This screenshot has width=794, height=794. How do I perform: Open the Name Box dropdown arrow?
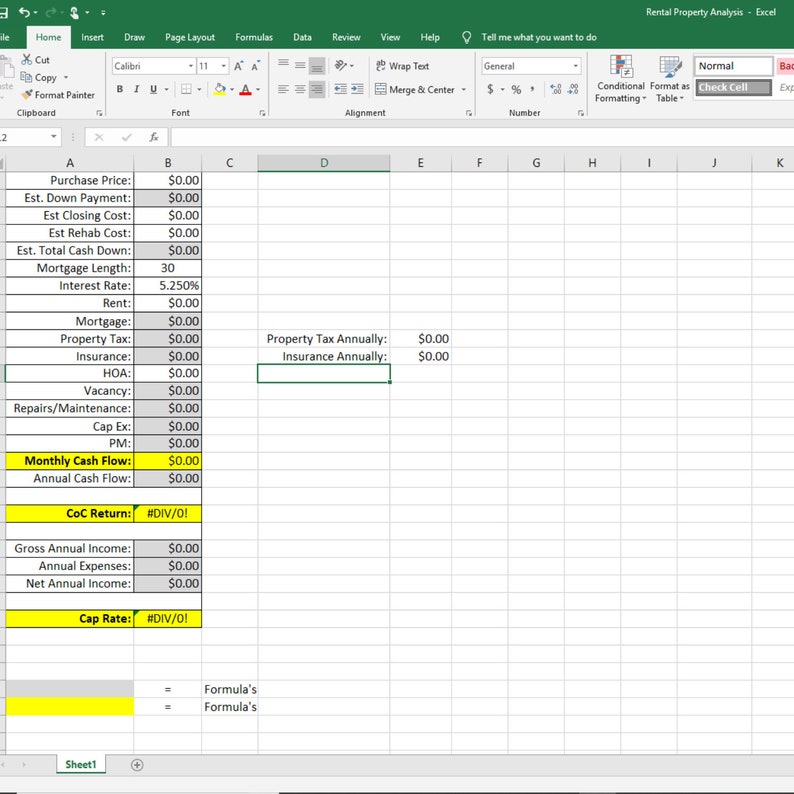[x=53, y=137]
